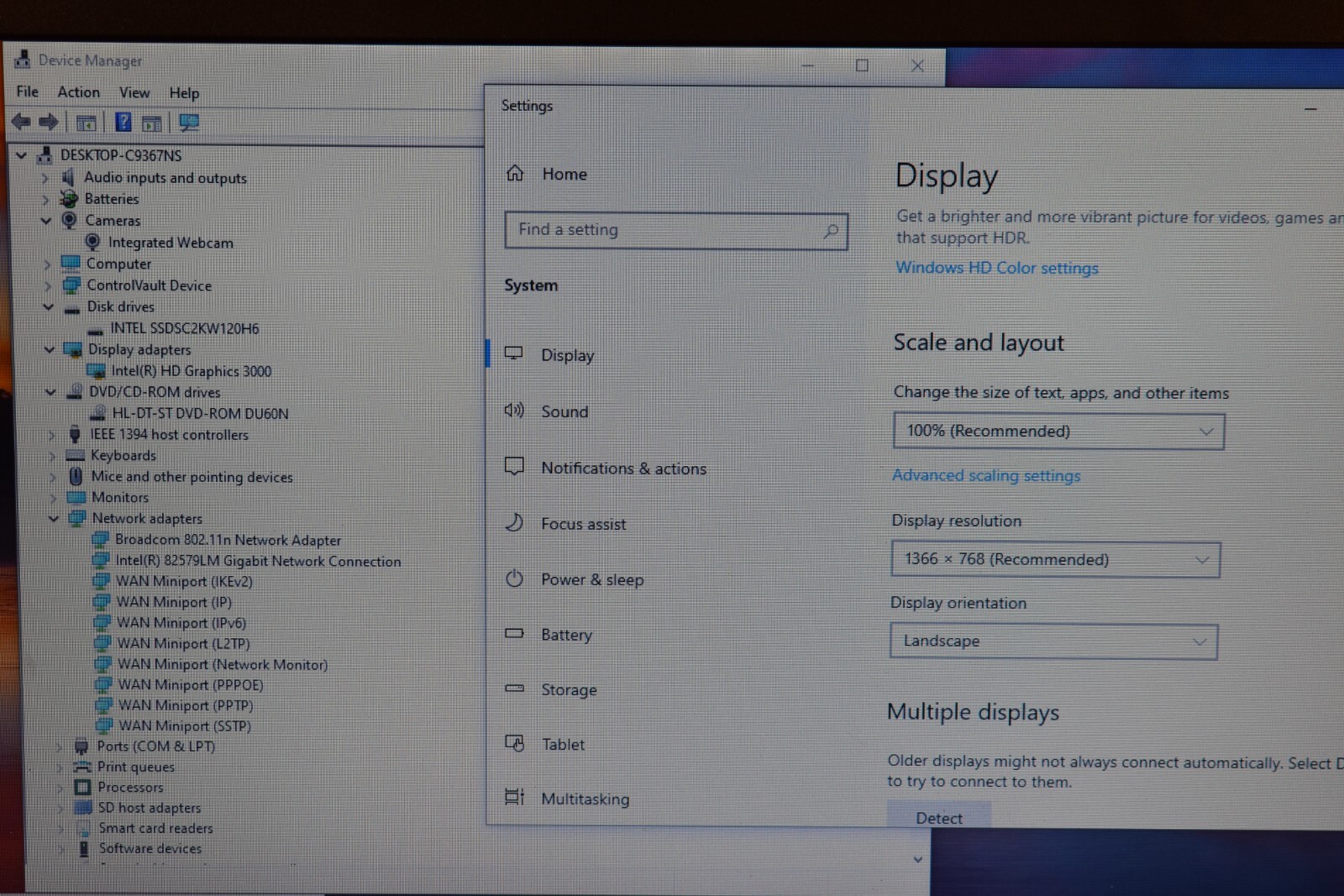The width and height of the screenshot is (1344, 896).
Task: Minimize the Settings window
Action: point(1310,109)
